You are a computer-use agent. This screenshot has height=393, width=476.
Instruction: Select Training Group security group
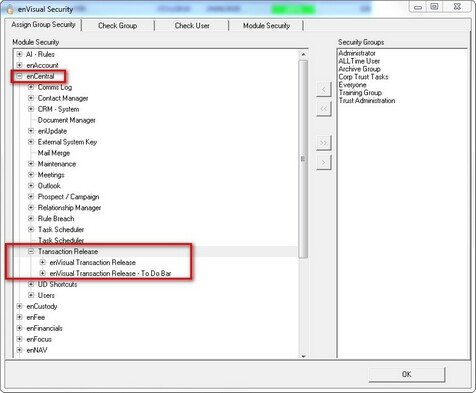[360, 93]
